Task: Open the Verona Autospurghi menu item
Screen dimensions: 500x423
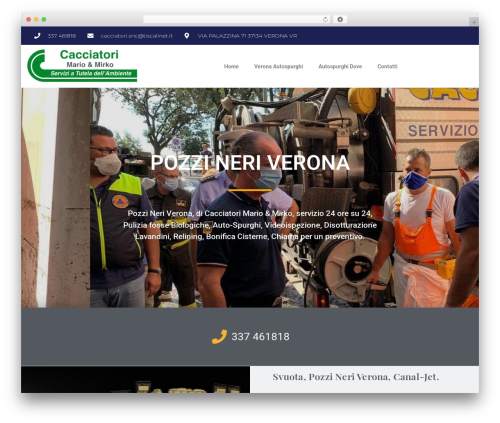Action: point(278,66)
